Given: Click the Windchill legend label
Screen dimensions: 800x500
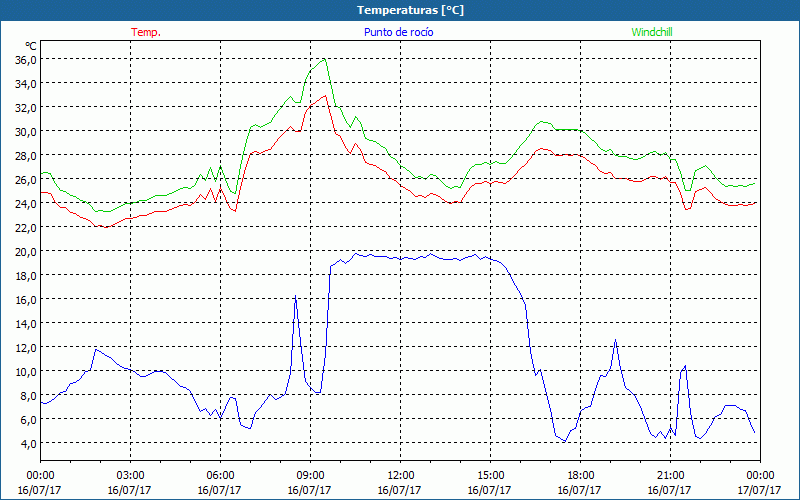Looking at the screenshot, I should (652, 32).
